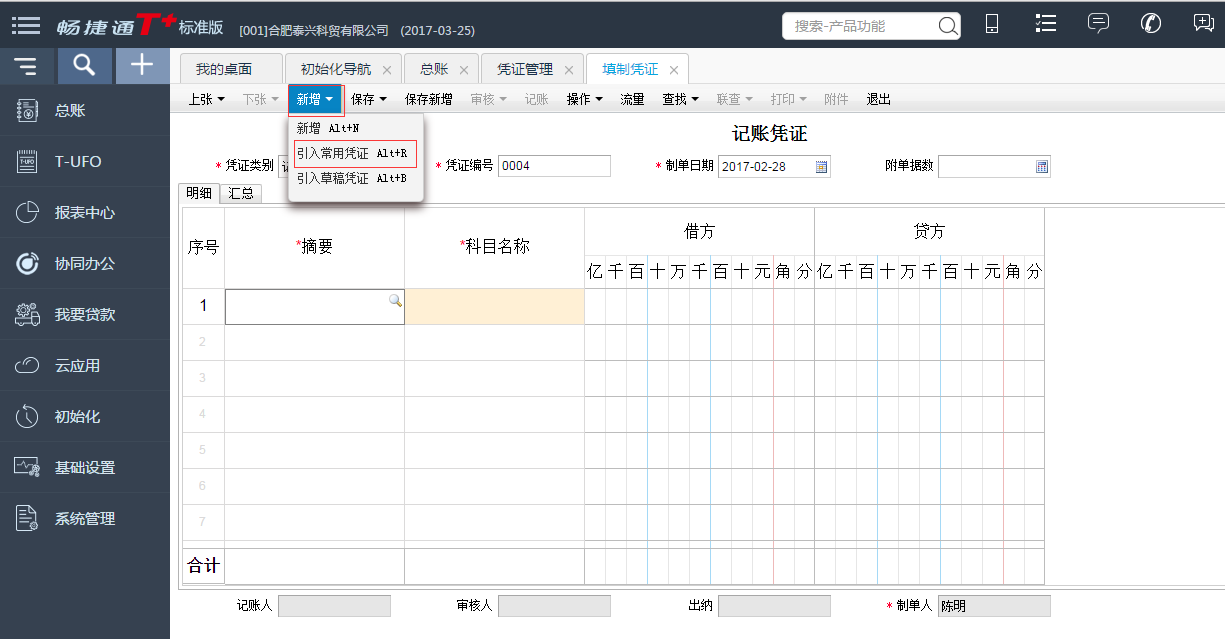Open the task list icon in header
This screenshot has width=1225, height=639.
[x=1046, y=25]
